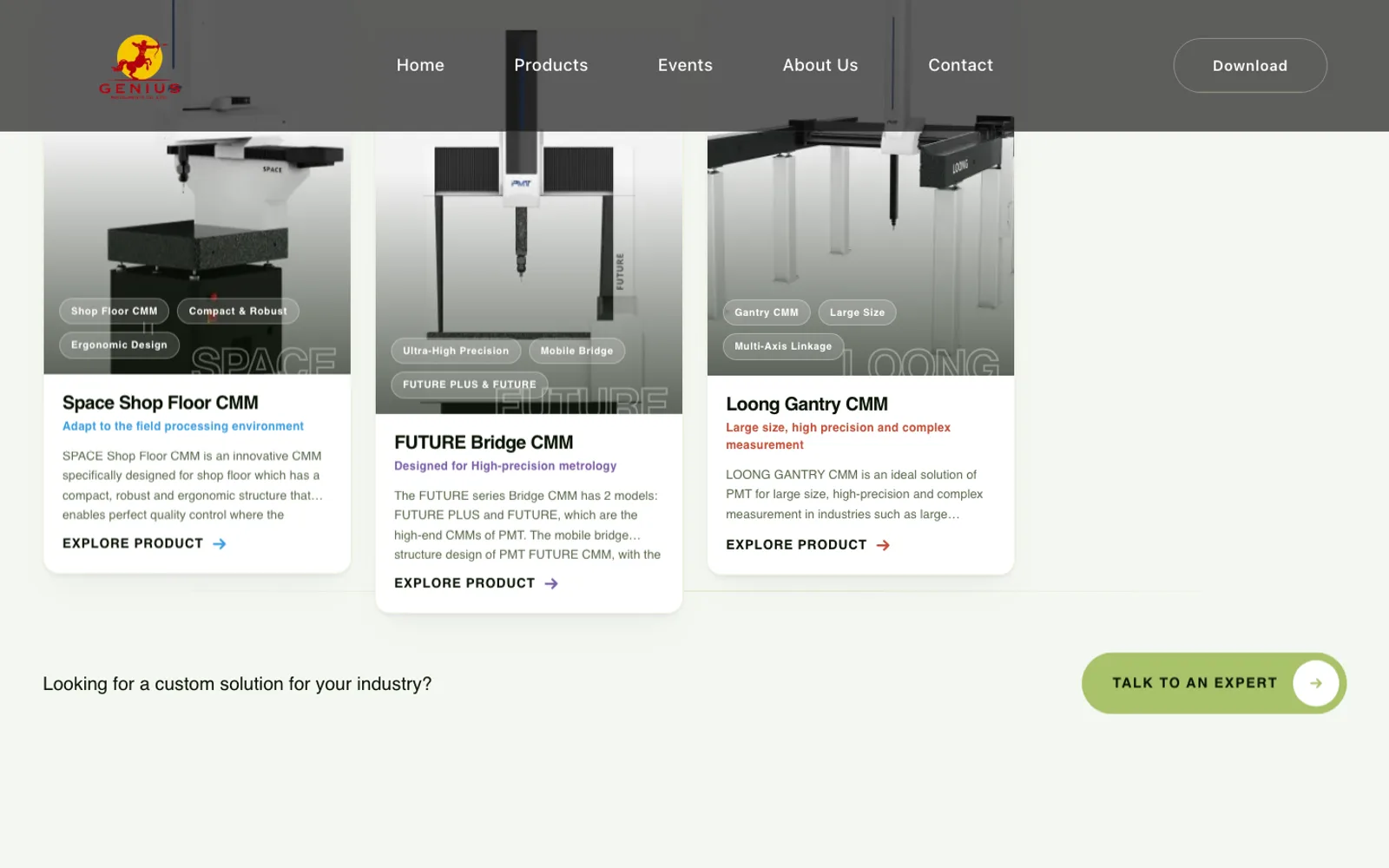This screenshot has height=868, width=1389.
Task: Click the Large Size tag
Action: tap(857, 312)
